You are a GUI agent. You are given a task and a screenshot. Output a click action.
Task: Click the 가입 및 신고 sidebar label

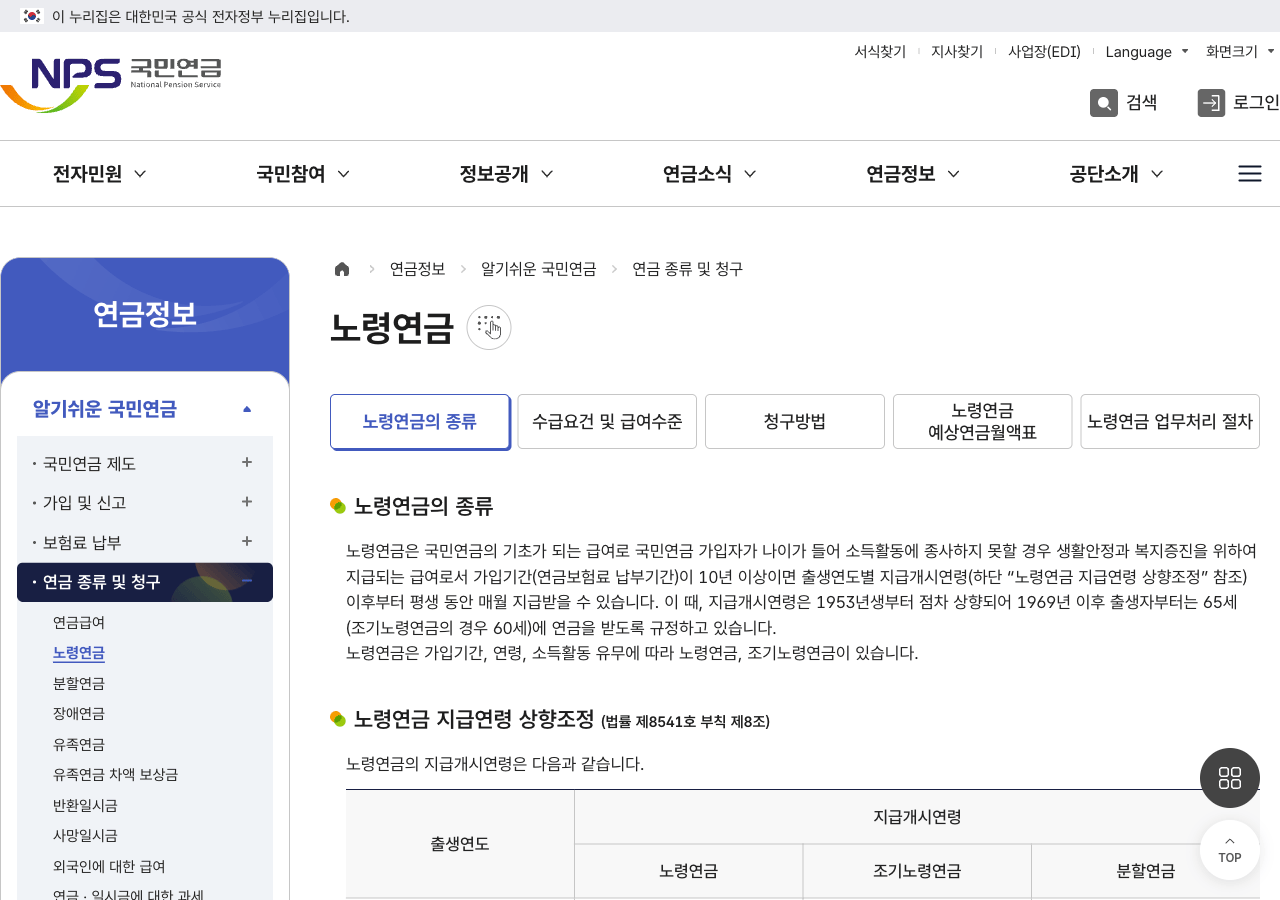pyautogui.click(x=85, y=503)
